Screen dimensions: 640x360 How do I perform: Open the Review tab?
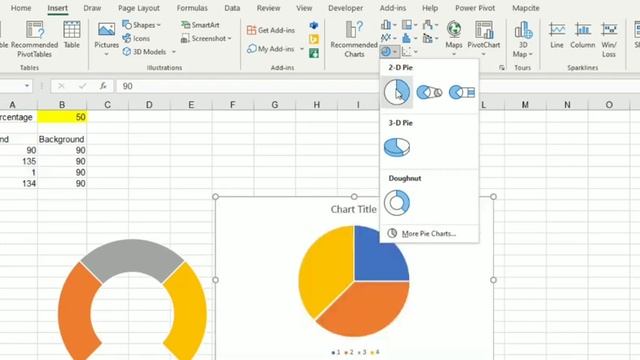[268, 8]
